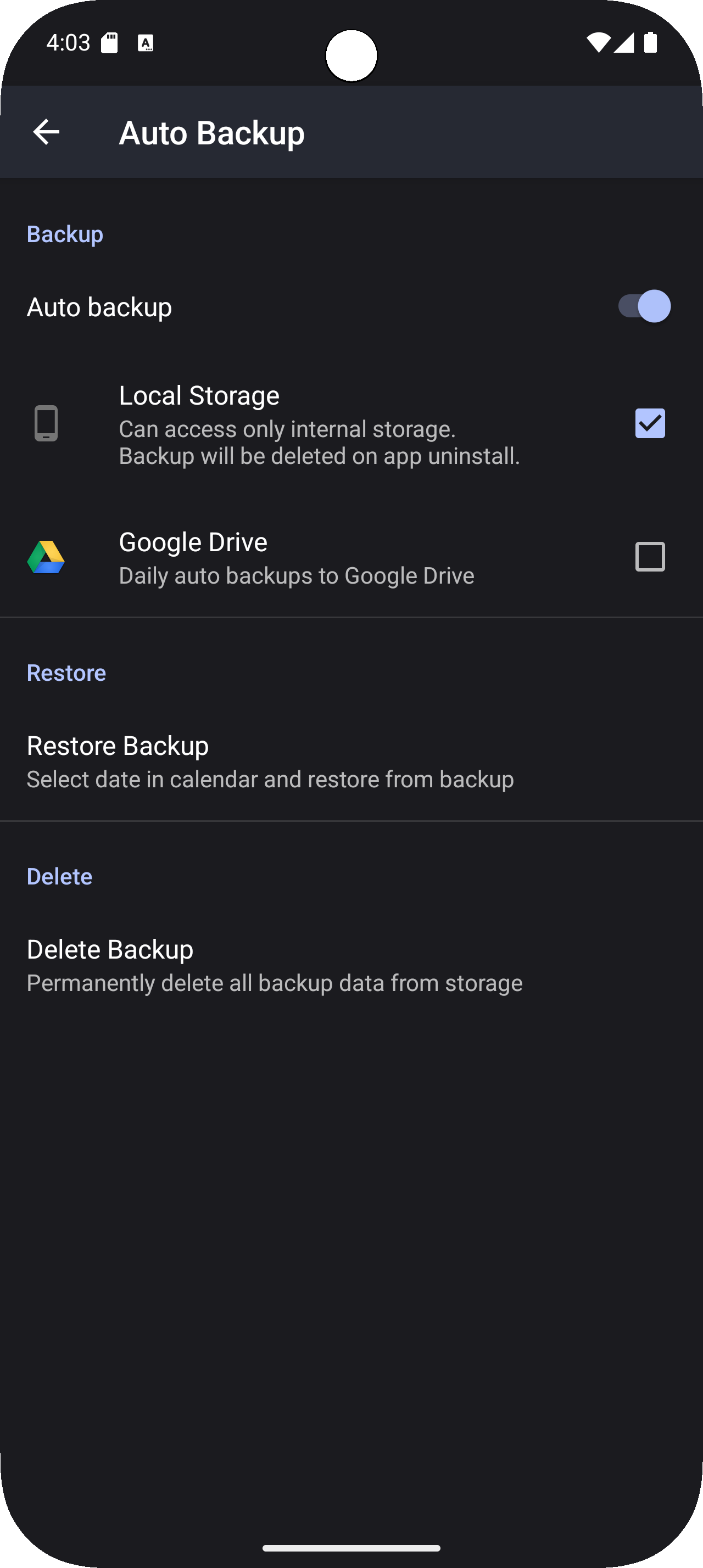Screen dimensions: 703x1568
Task: Tap the Google Drive logo icon
Action: [46, 557]
